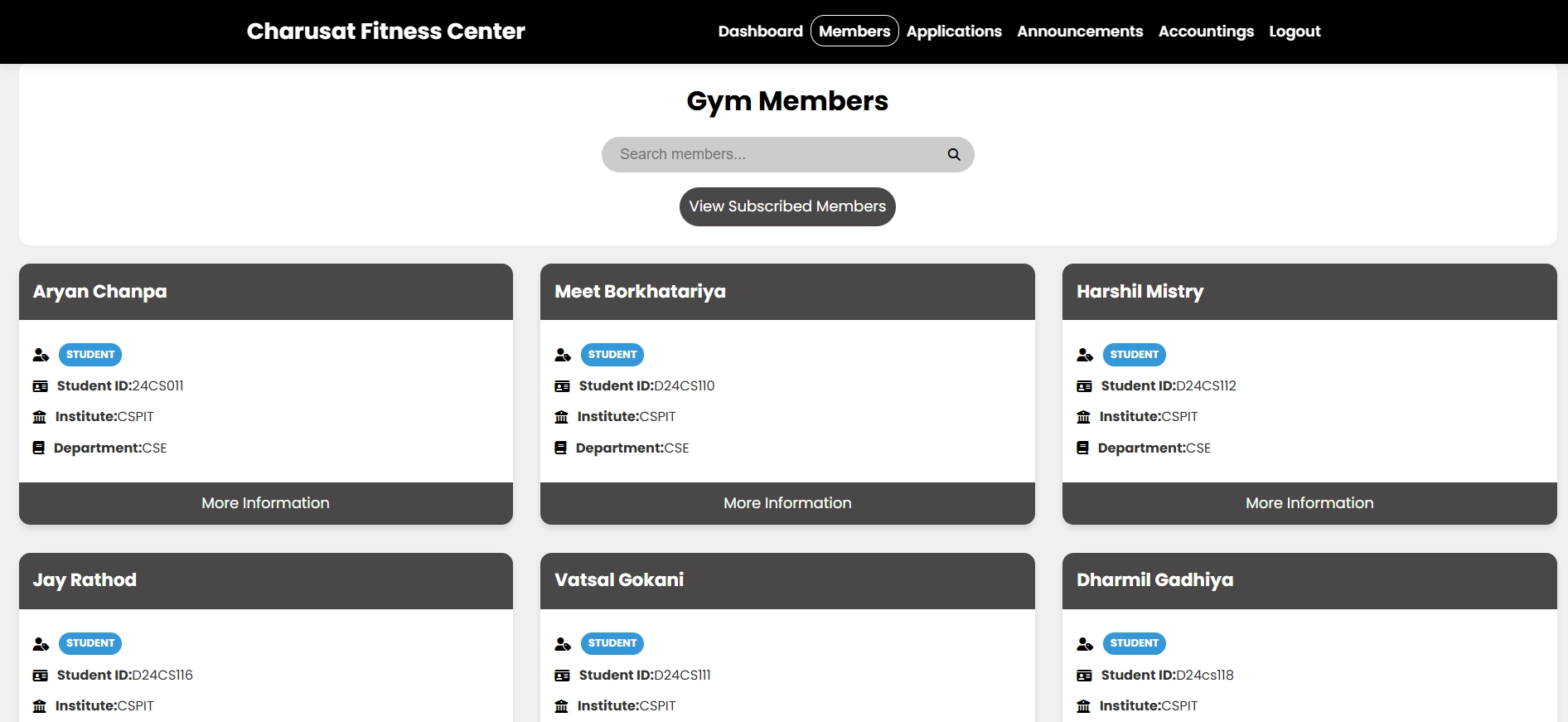Log out using the Logout link
This screenshot has width=1568, height=722.
coord(1295,31)
